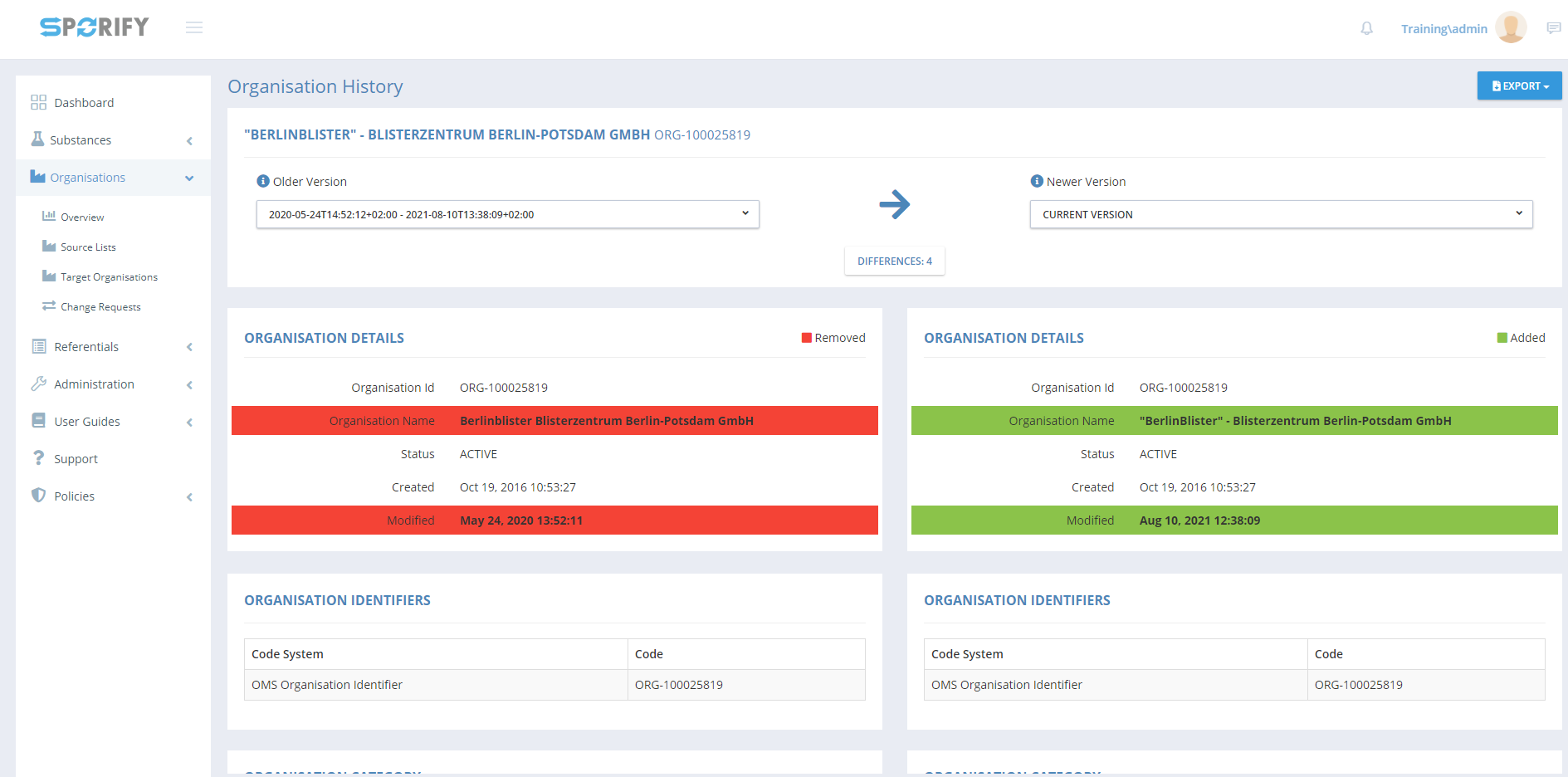1568x777 pixels.
Task: Click the Sporify logo
Action: coord(94,27)
